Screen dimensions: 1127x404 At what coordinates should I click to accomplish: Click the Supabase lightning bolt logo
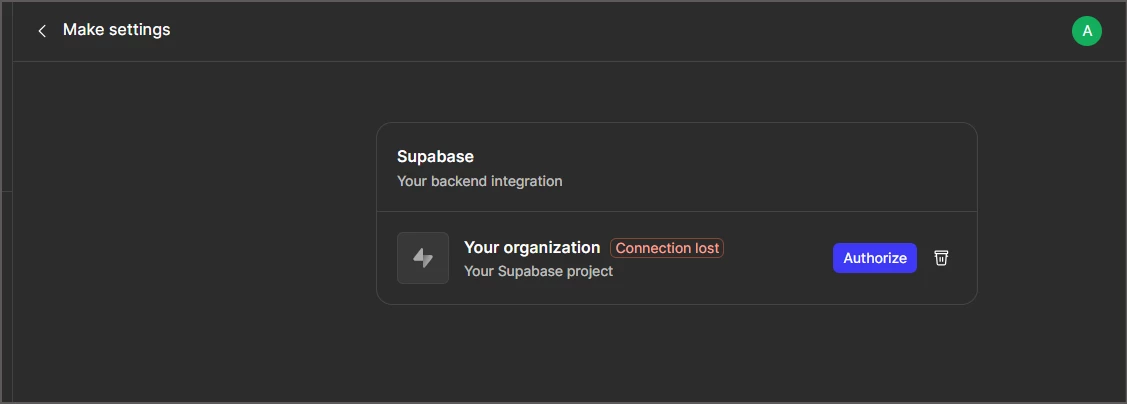pyautogui.click(x=423, y=258)
